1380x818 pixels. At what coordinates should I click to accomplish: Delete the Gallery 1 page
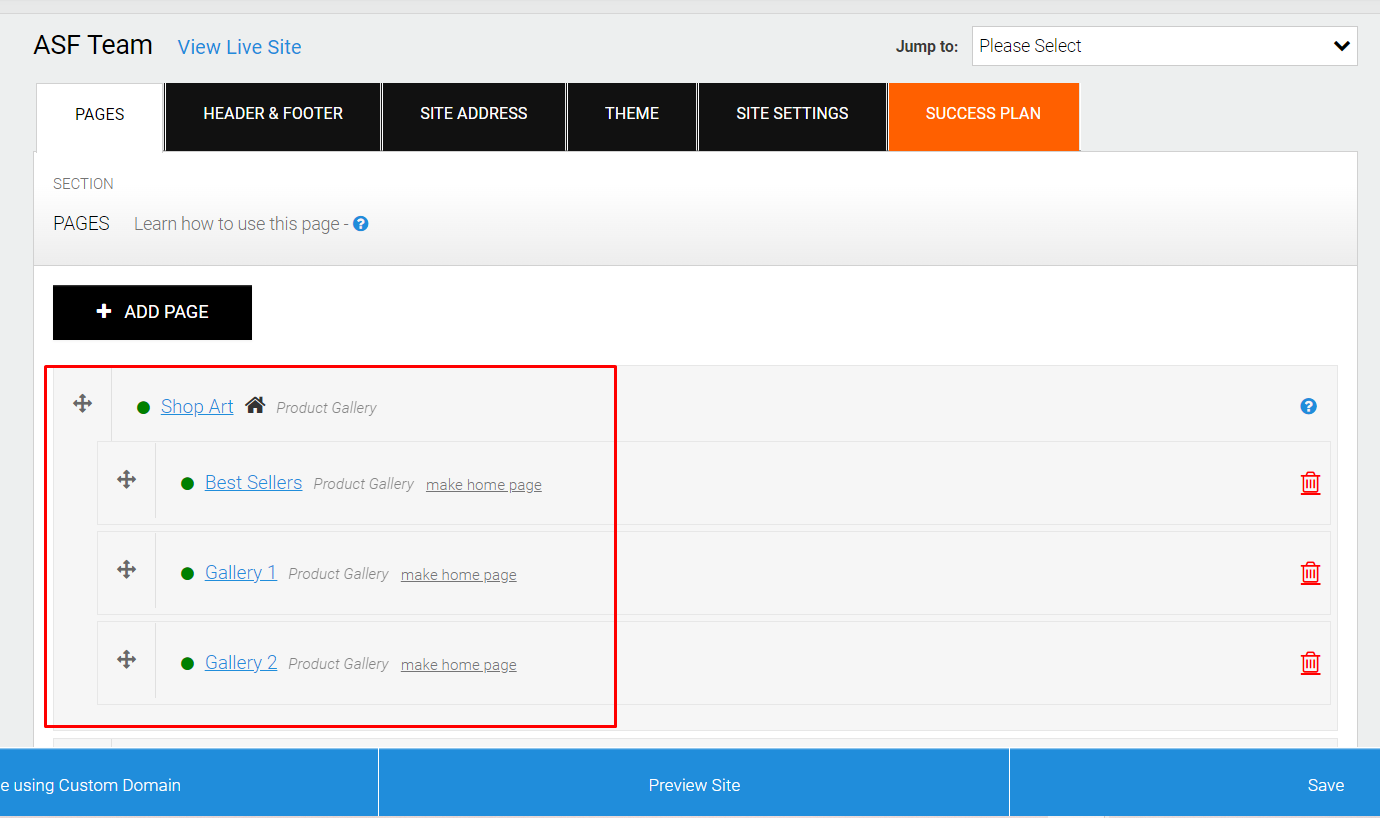(x=1310, y=573)
